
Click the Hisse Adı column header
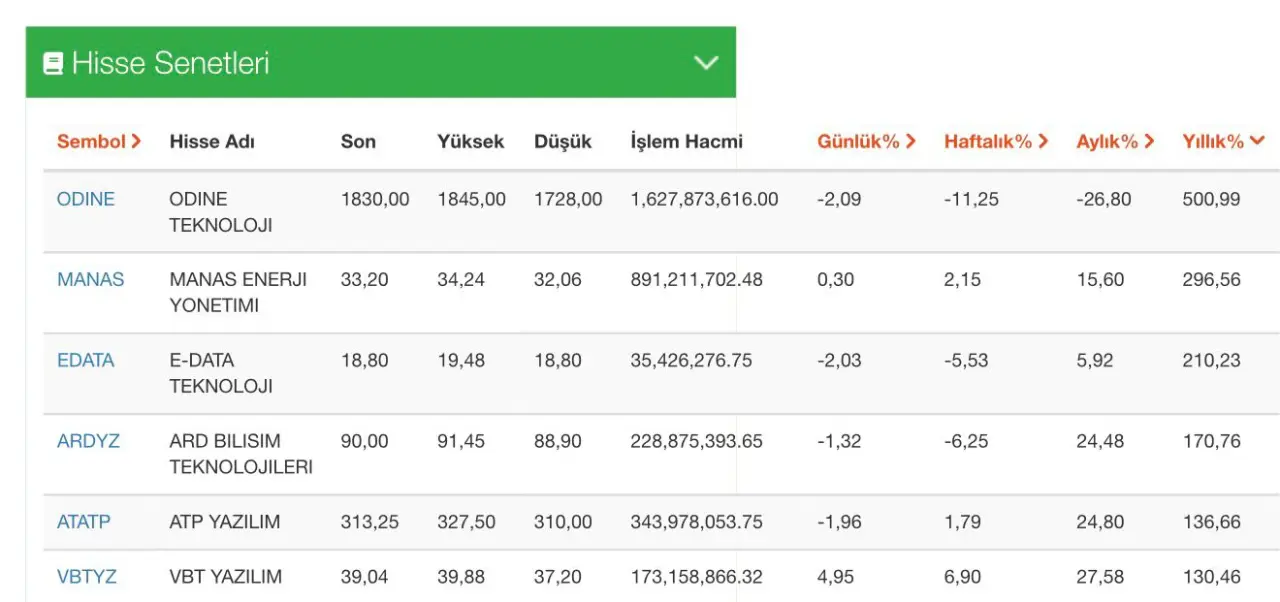(x=212, y=141)
